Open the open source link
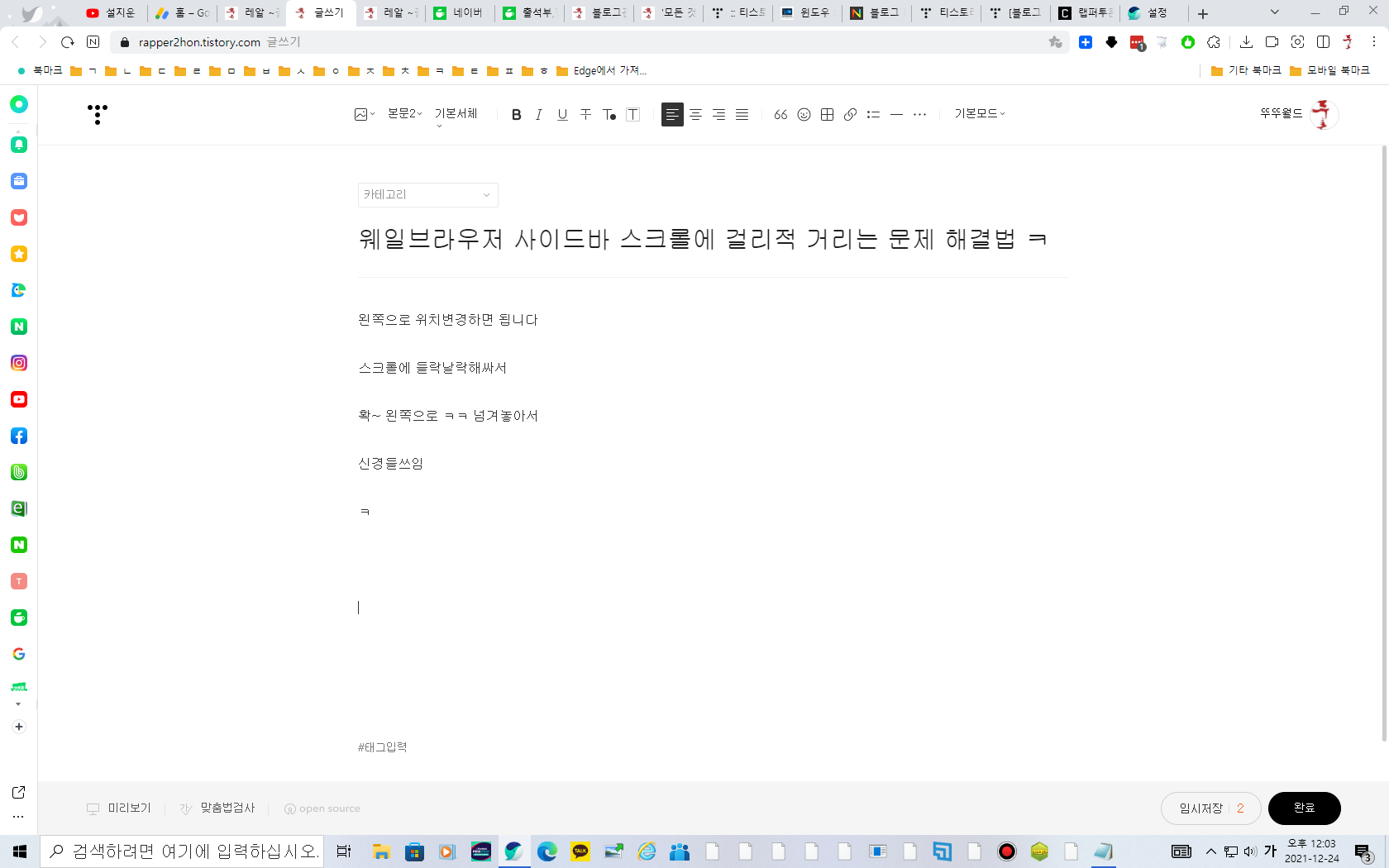The width and height of the screenshot is (1389, 868). coord(322,808)
